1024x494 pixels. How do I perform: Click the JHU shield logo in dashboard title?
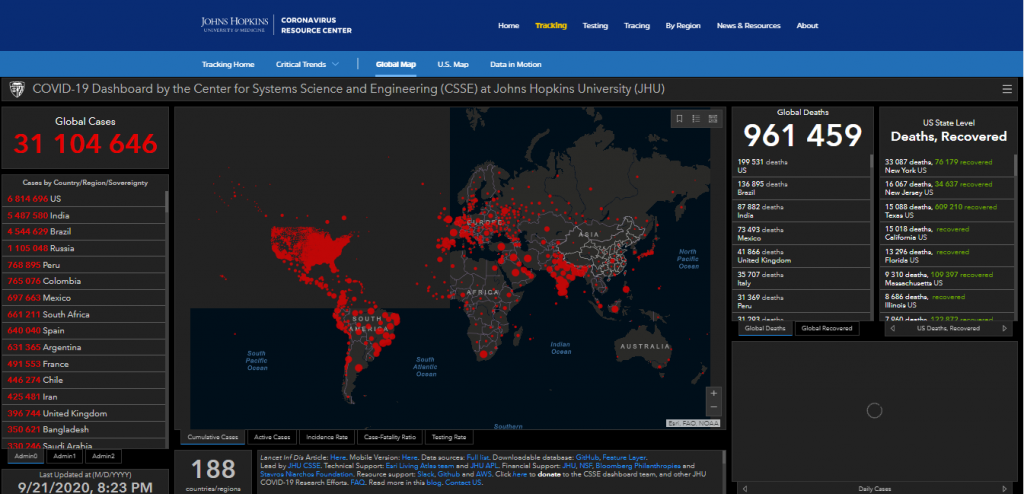click(x=17, y=88)
